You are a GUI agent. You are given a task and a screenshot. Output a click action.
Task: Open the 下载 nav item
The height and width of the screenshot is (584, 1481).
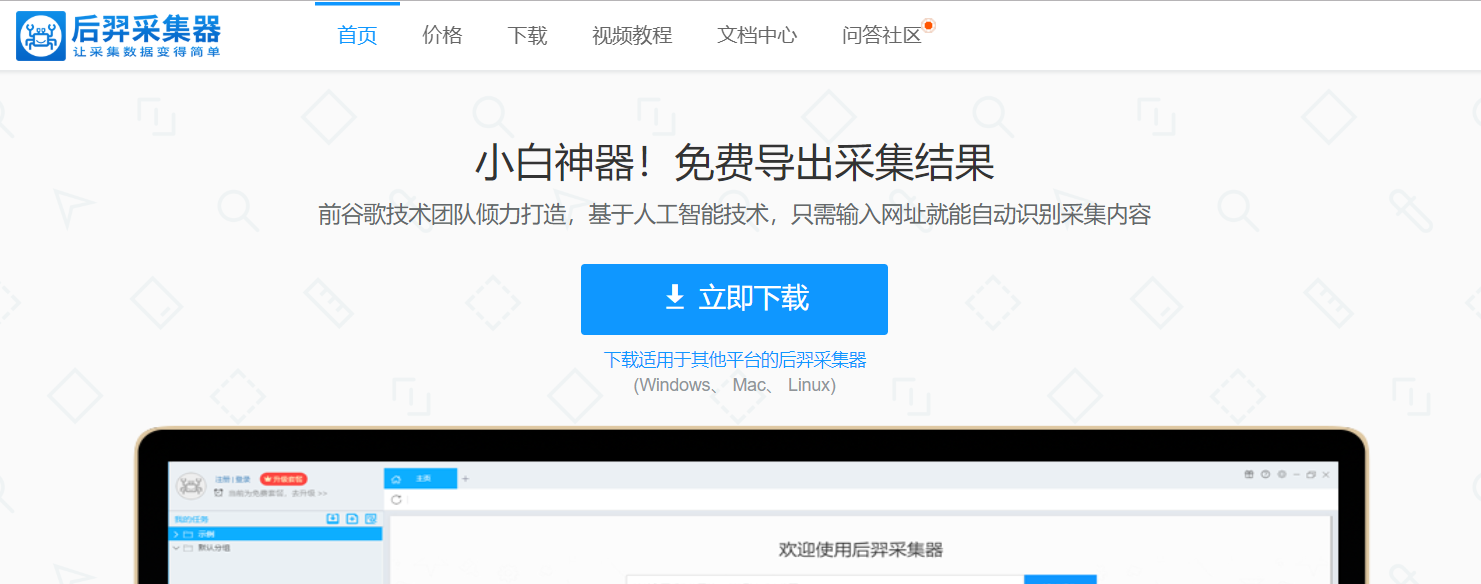tap(527, 36)
